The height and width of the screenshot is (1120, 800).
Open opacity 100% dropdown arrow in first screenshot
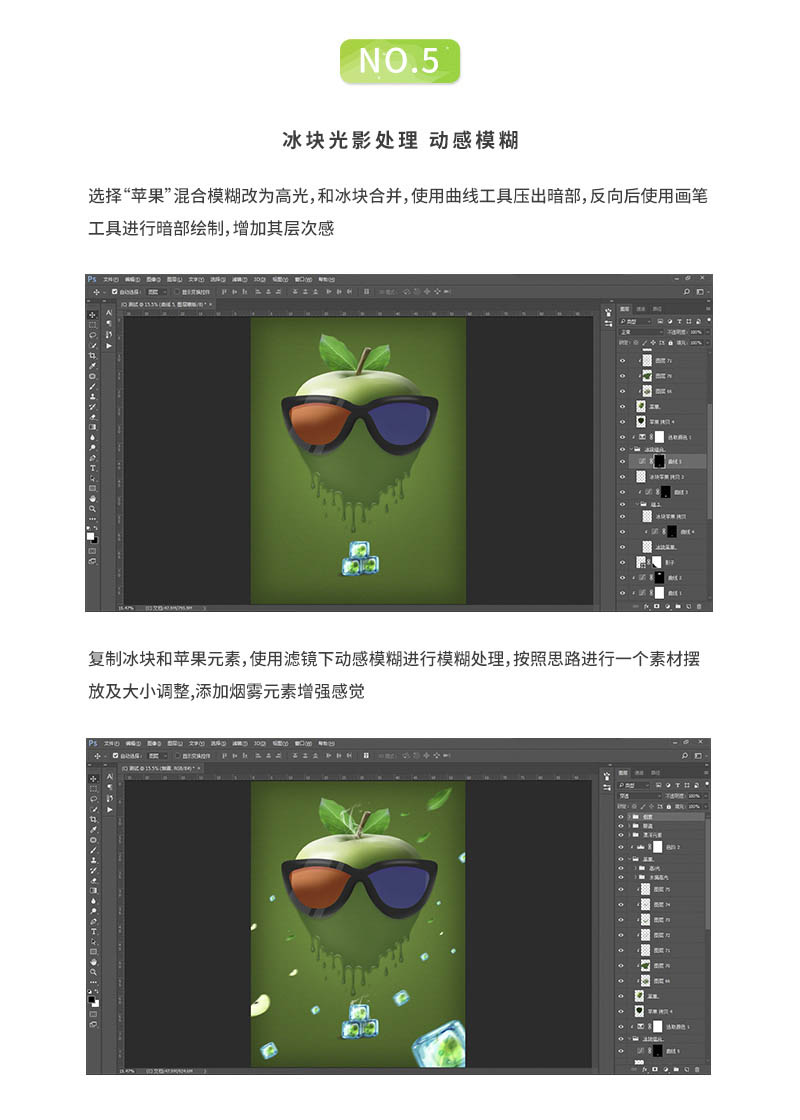(707, 331)
